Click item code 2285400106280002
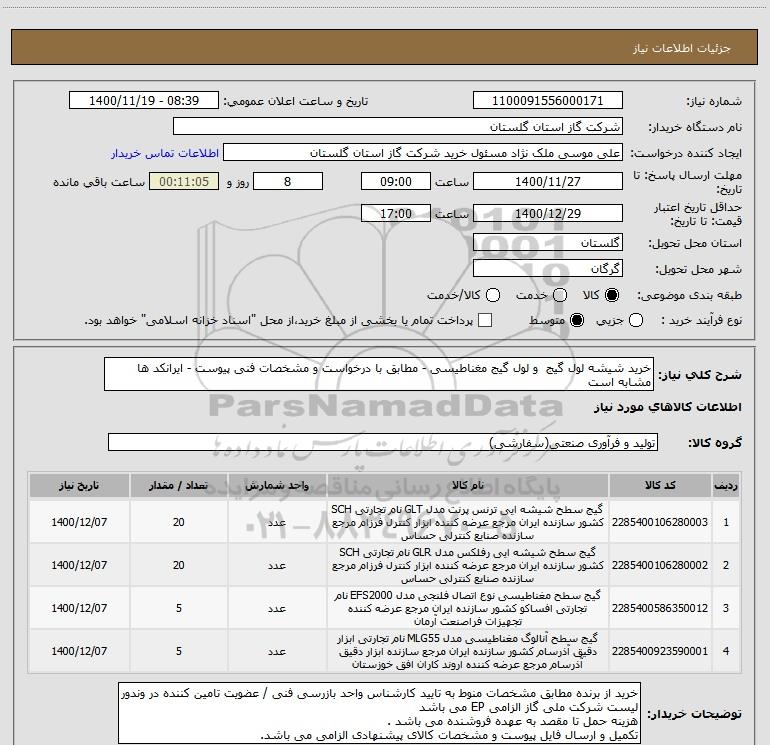770x745 pixels. click(660, 565)
